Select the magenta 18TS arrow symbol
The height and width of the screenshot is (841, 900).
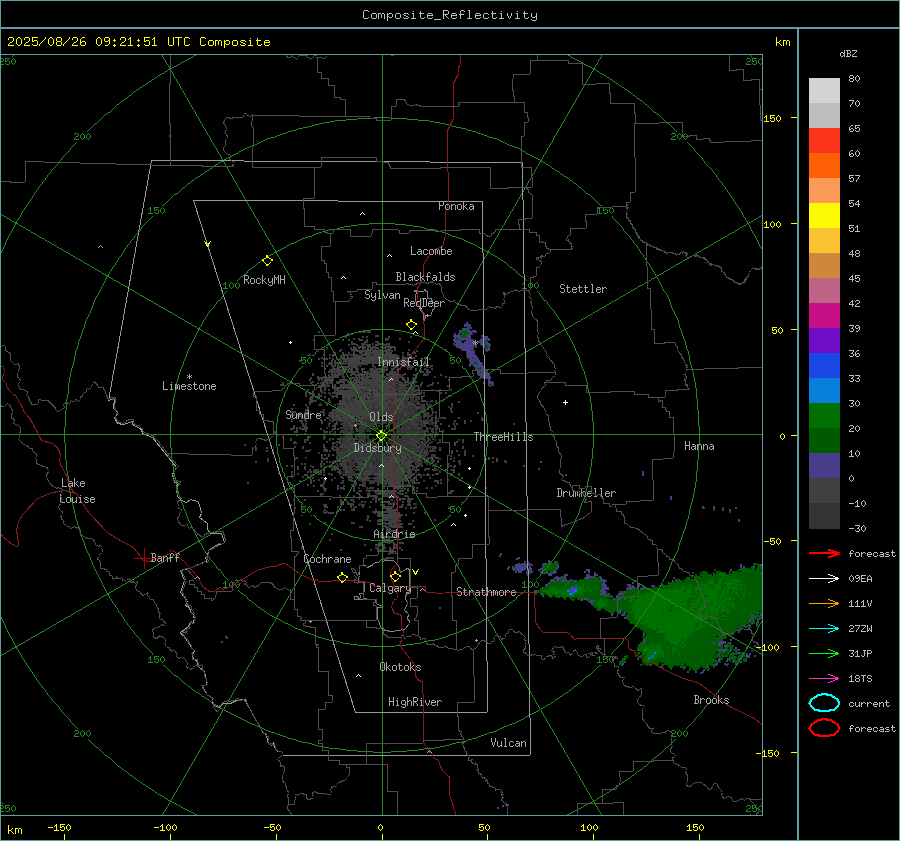[824, 679]
